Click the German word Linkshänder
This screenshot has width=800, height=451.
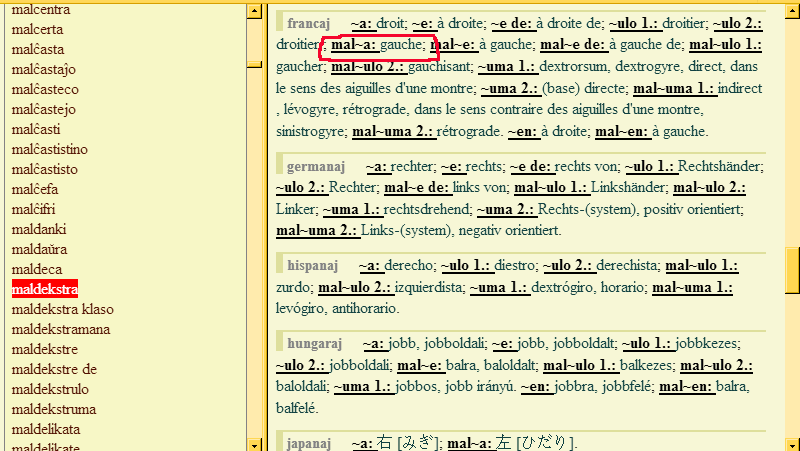point(628,188)
